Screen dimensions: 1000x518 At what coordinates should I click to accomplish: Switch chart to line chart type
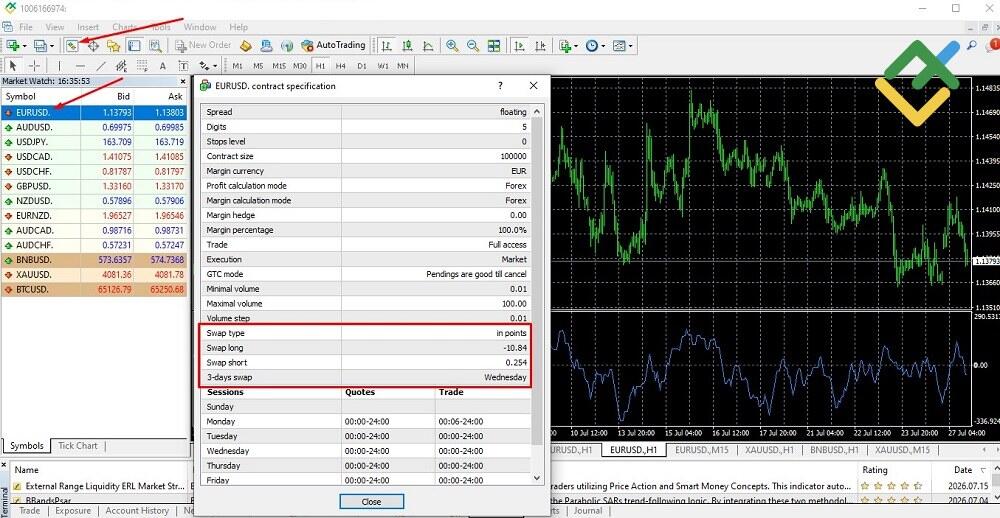429,45
